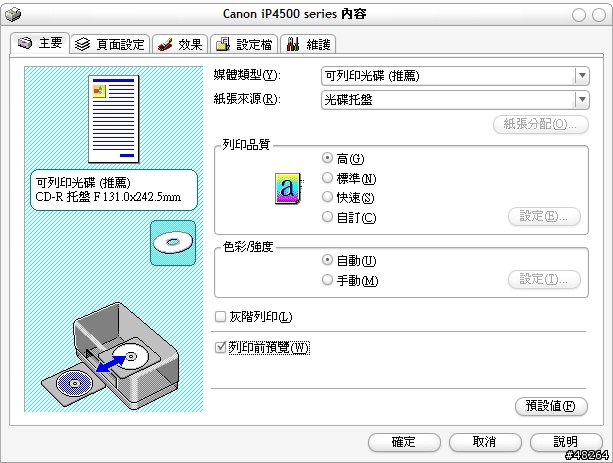Click the 媒體類型(Y) label

tap(247, 75)
